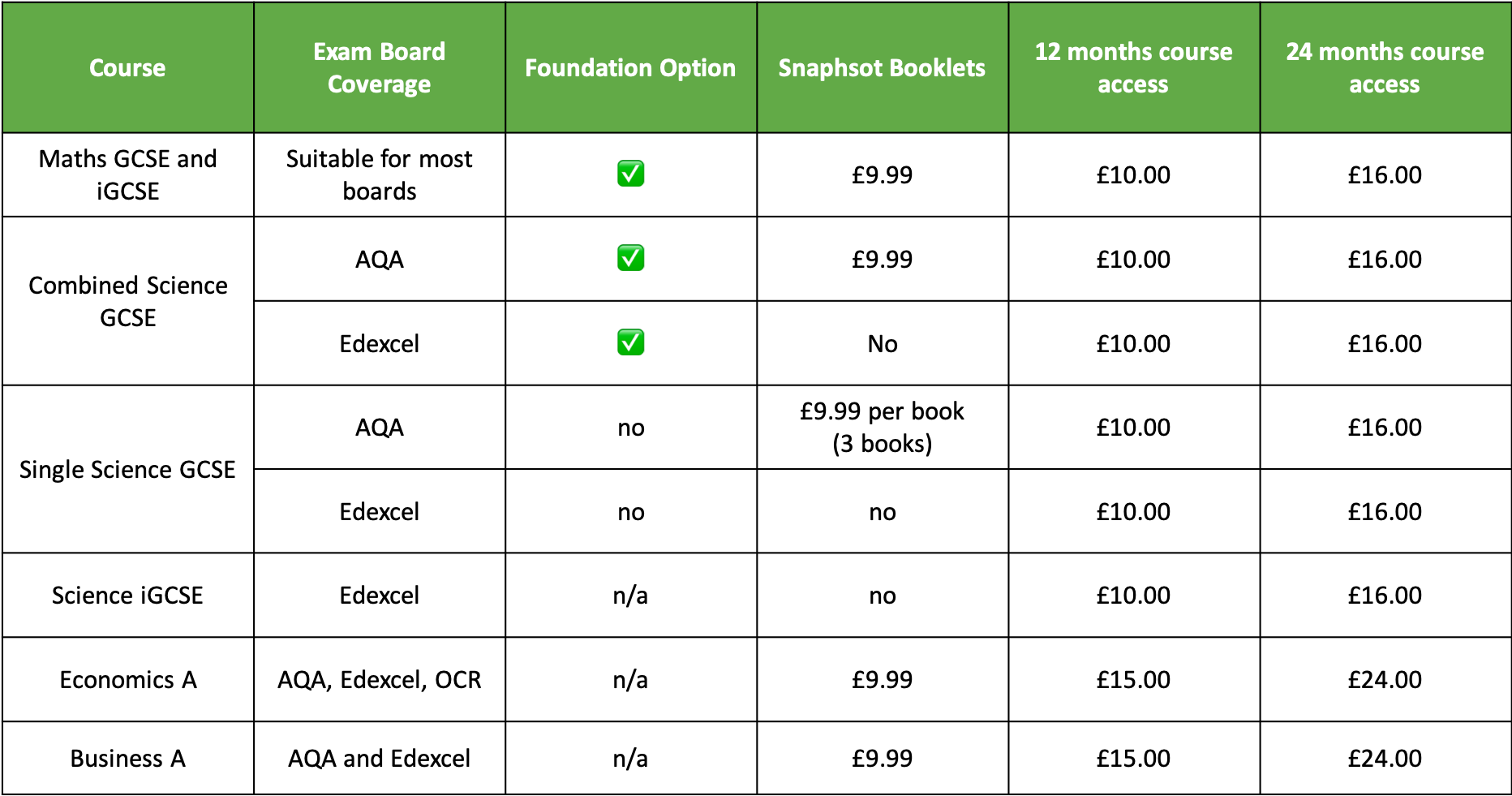Screen dimensions: 1512x796
Task: Click the 12 months course access header
Action: click(1133, 67)
